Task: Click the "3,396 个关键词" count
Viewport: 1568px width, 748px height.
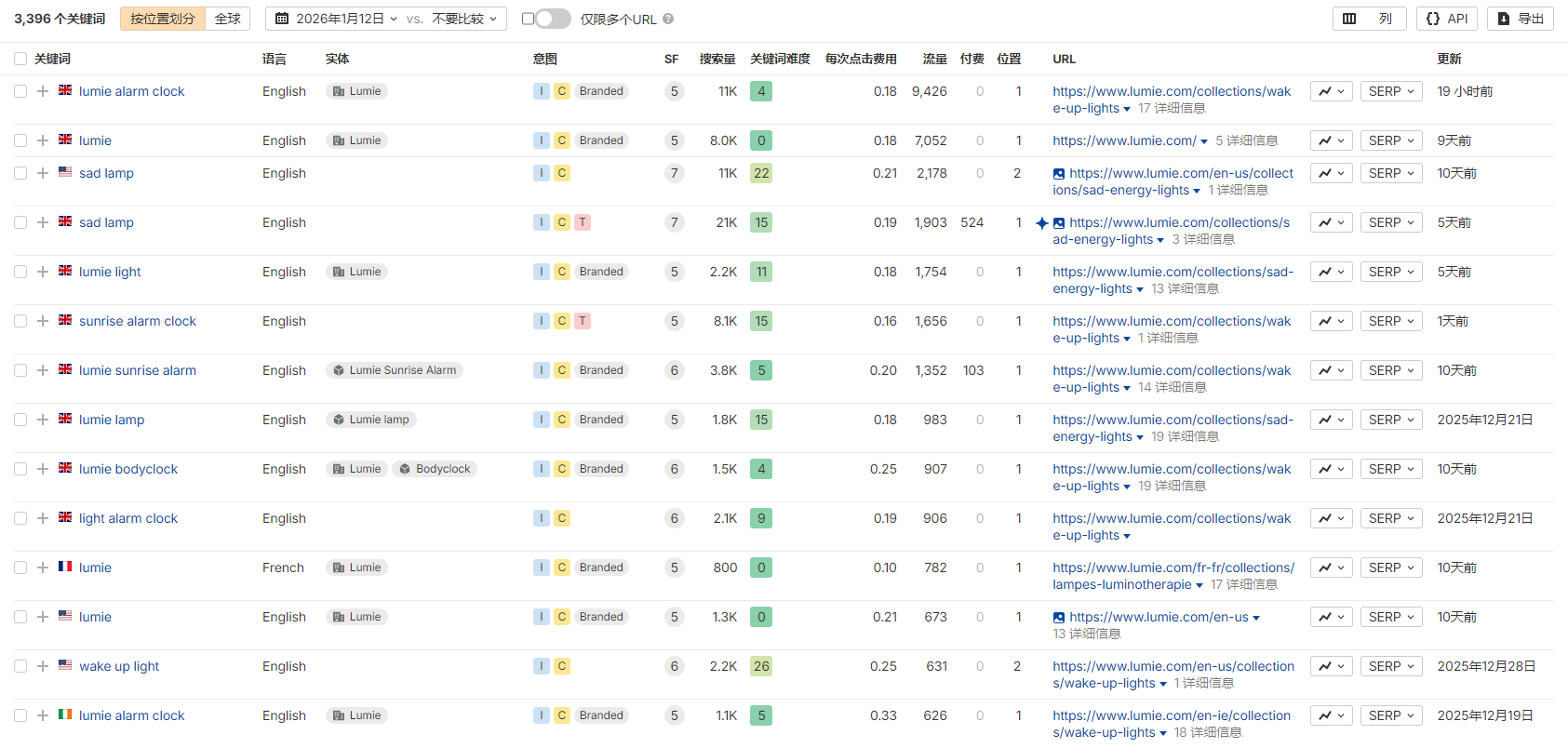Action: point(60,19)
